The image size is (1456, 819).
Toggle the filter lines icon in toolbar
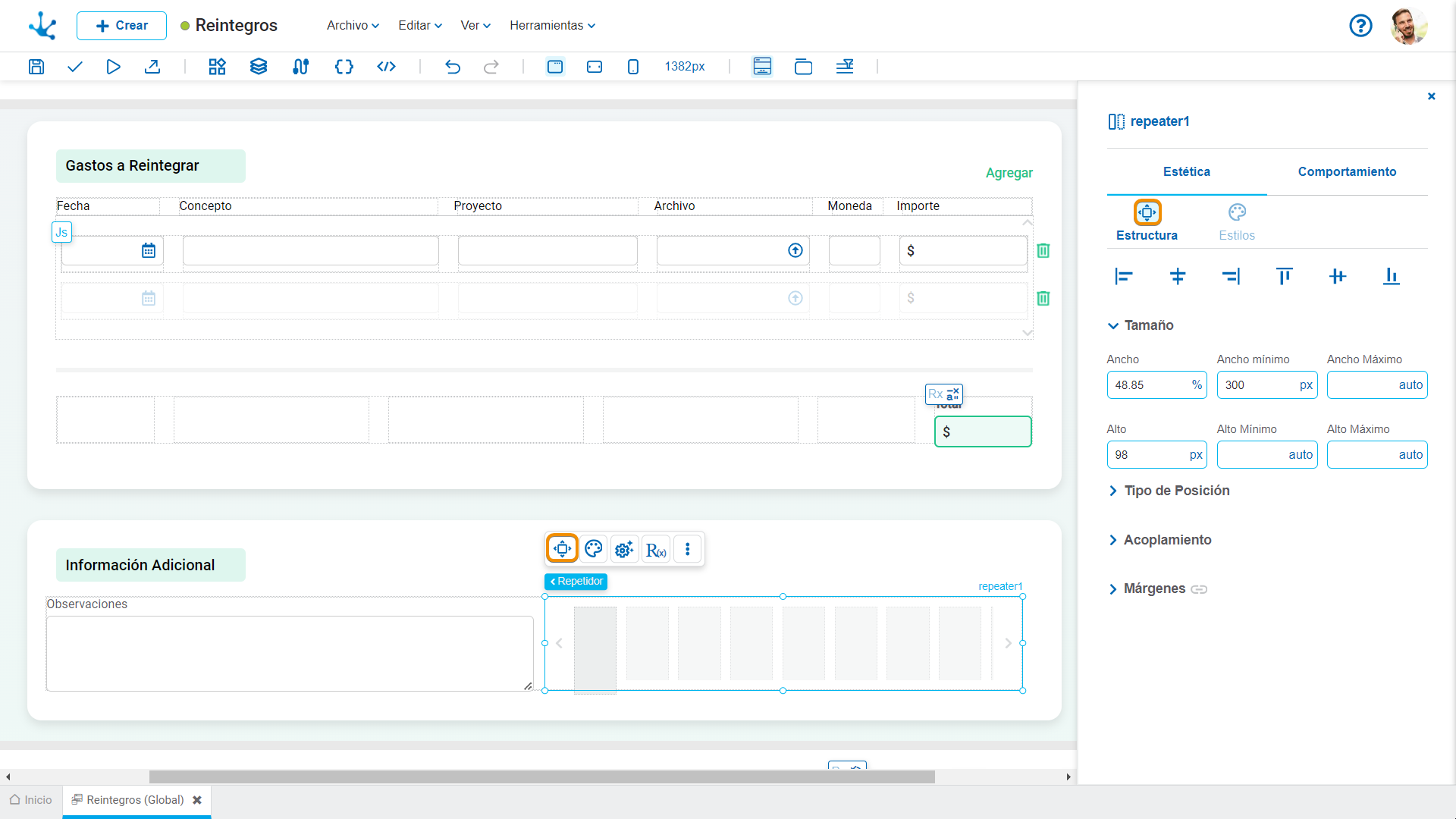[845, 67]
